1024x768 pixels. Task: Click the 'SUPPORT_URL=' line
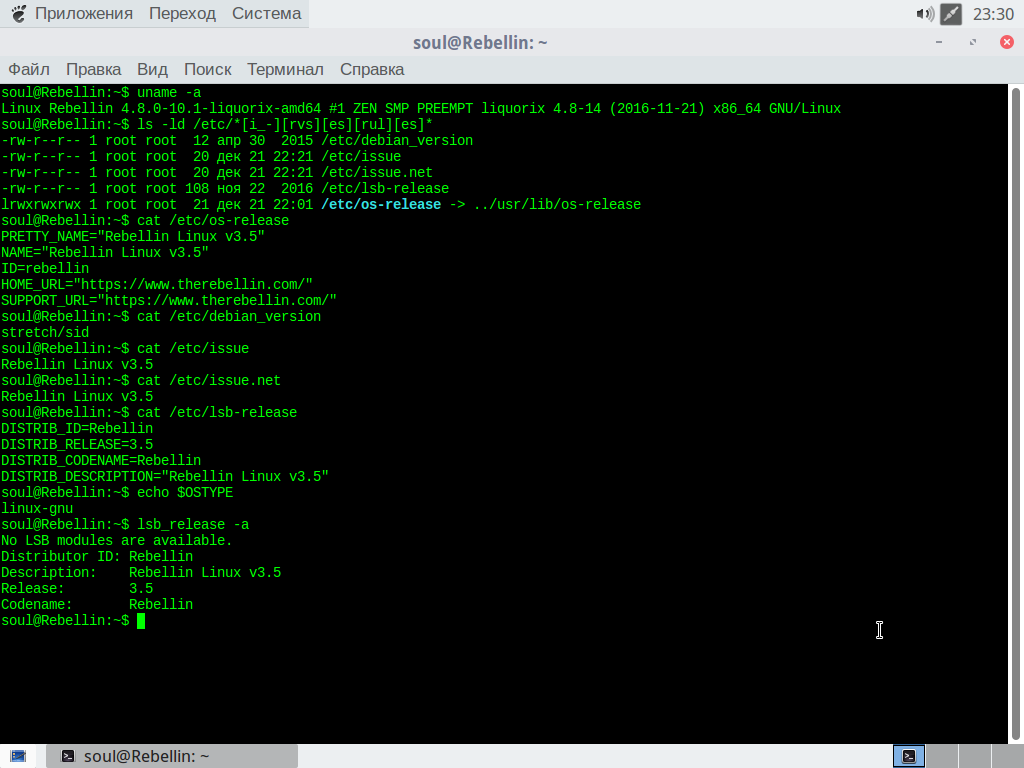coord(168,300)
